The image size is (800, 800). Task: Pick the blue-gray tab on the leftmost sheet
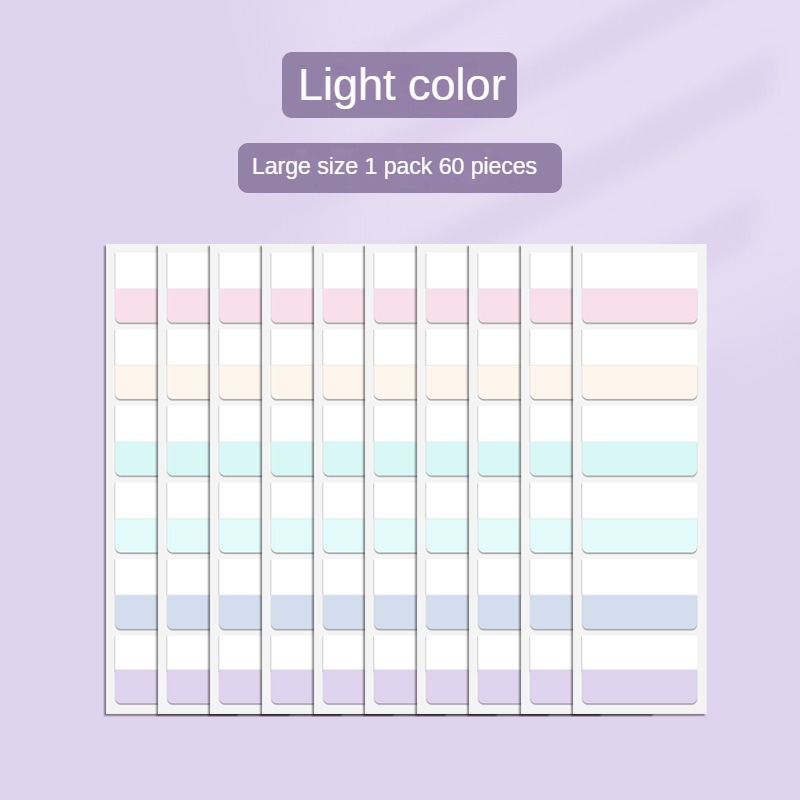(135, 611)
